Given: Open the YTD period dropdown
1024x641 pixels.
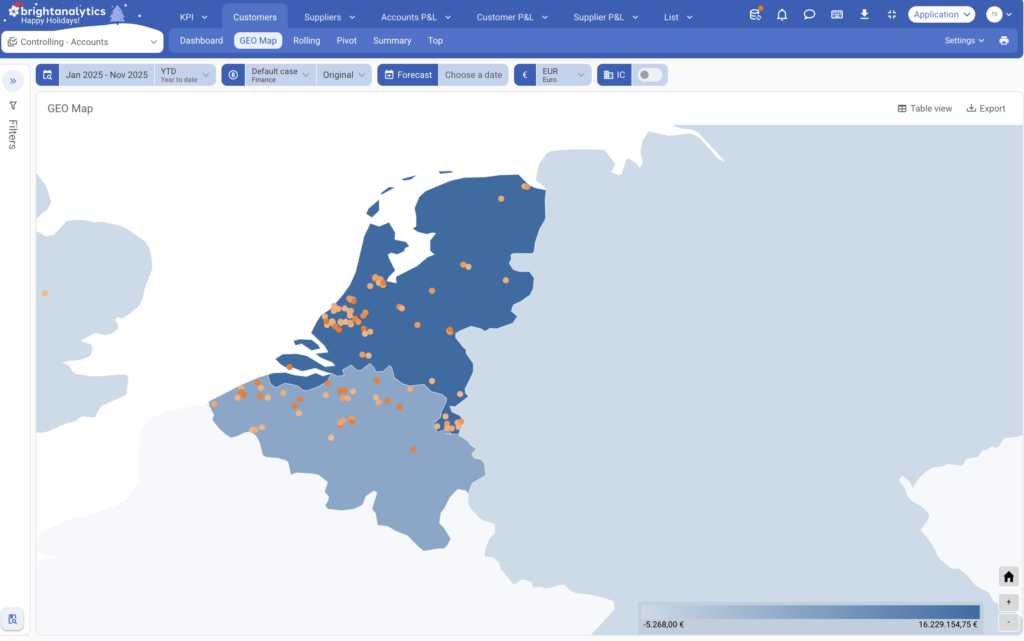Looking at the screenshot, I should pos(185,75).
